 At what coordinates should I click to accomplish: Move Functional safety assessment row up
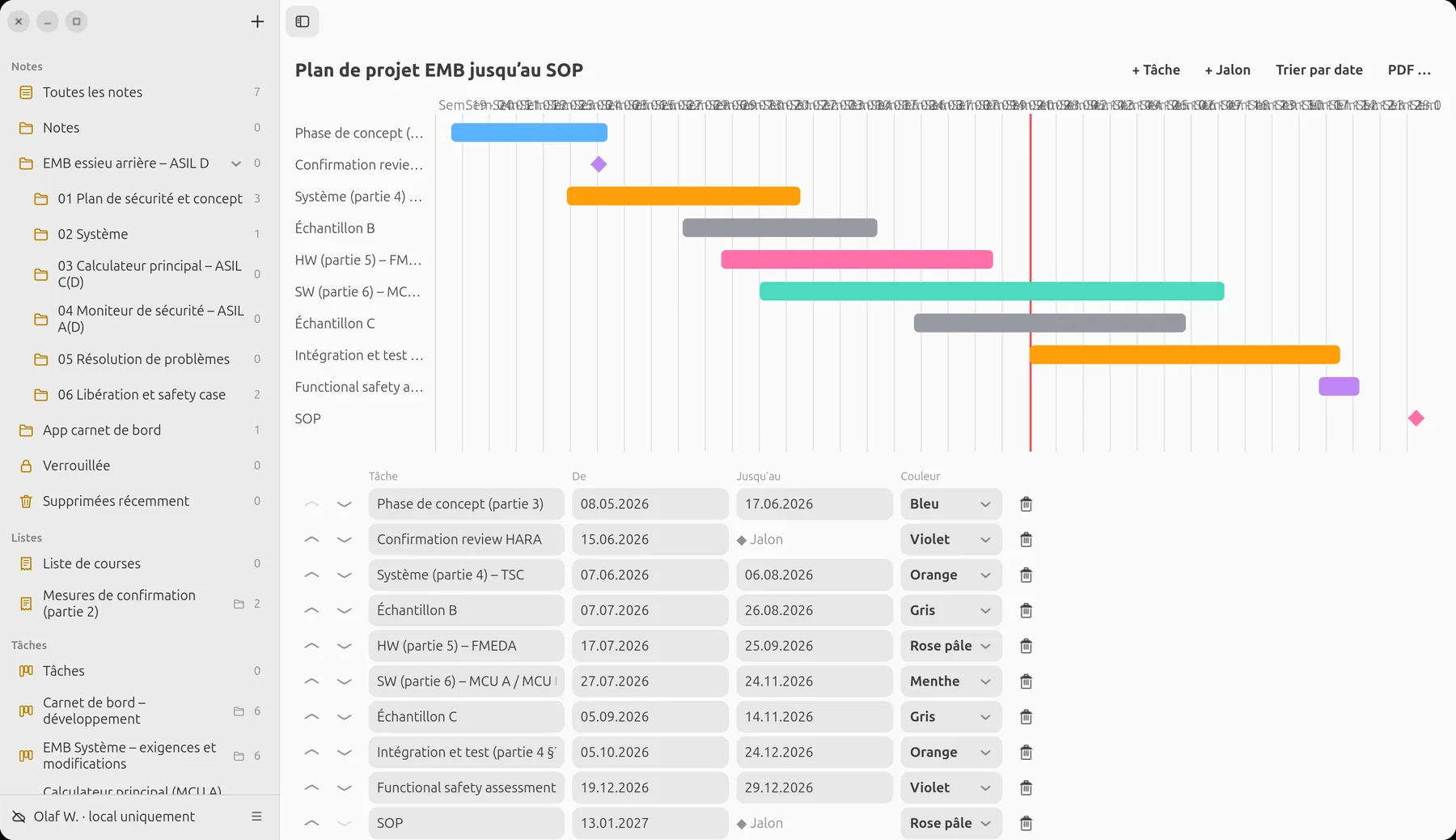[x=311, y=787]
